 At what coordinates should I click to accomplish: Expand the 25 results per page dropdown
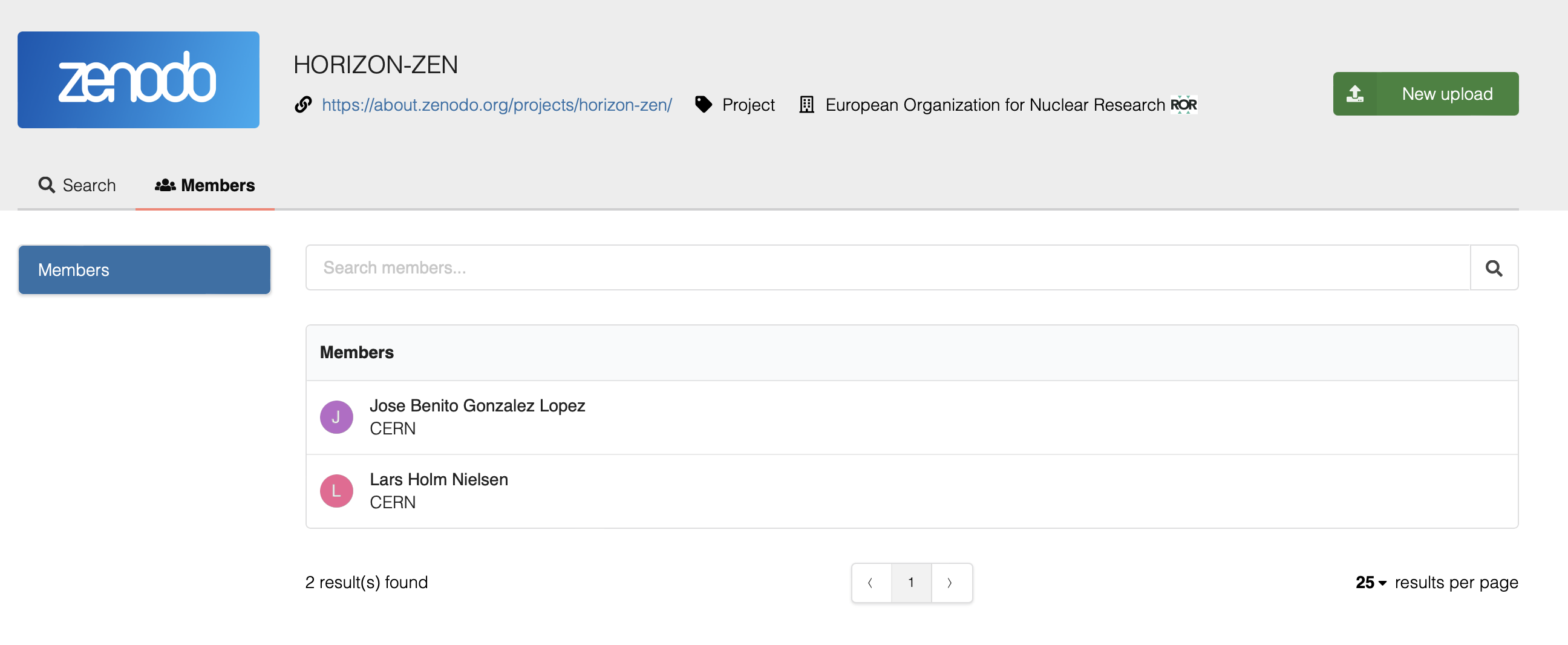pyautogui.click(x=1370, y=583)
